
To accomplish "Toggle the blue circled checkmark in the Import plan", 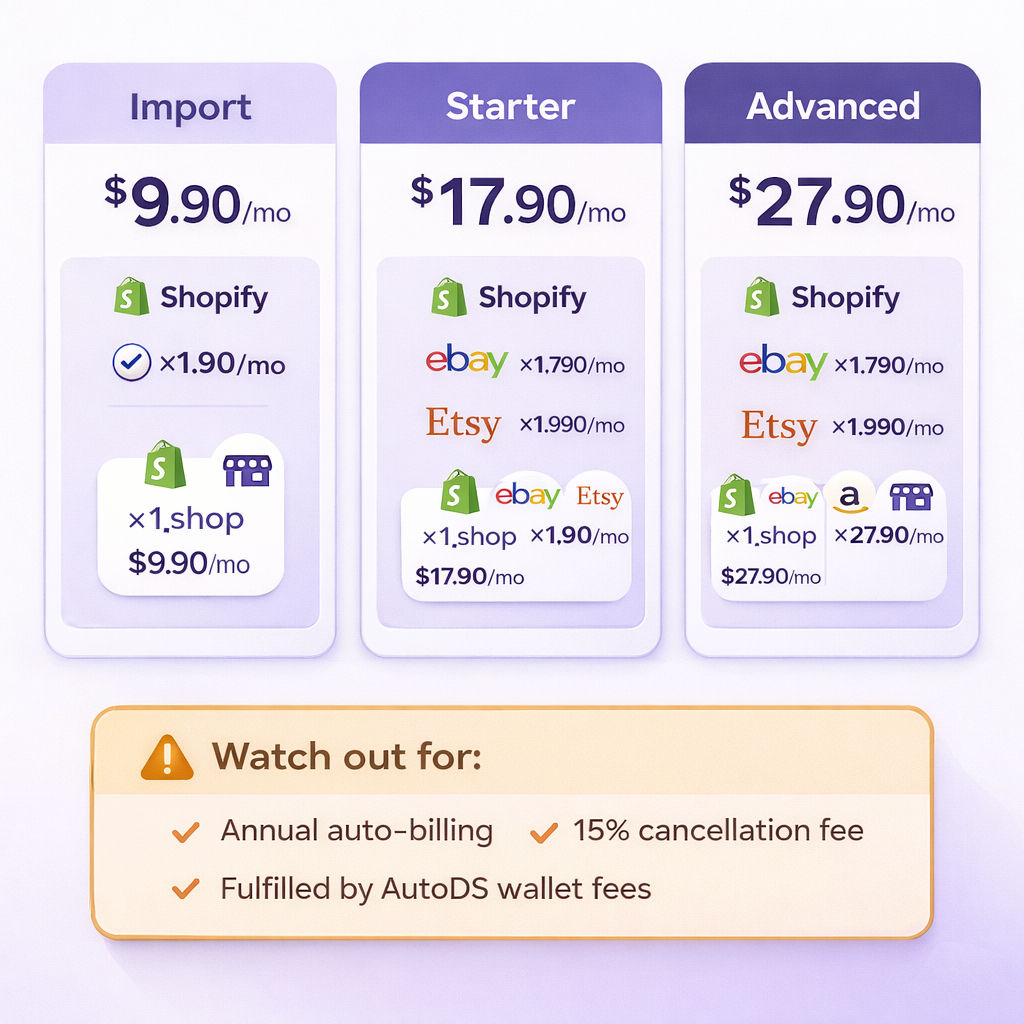I will click(x=129, y=364).
